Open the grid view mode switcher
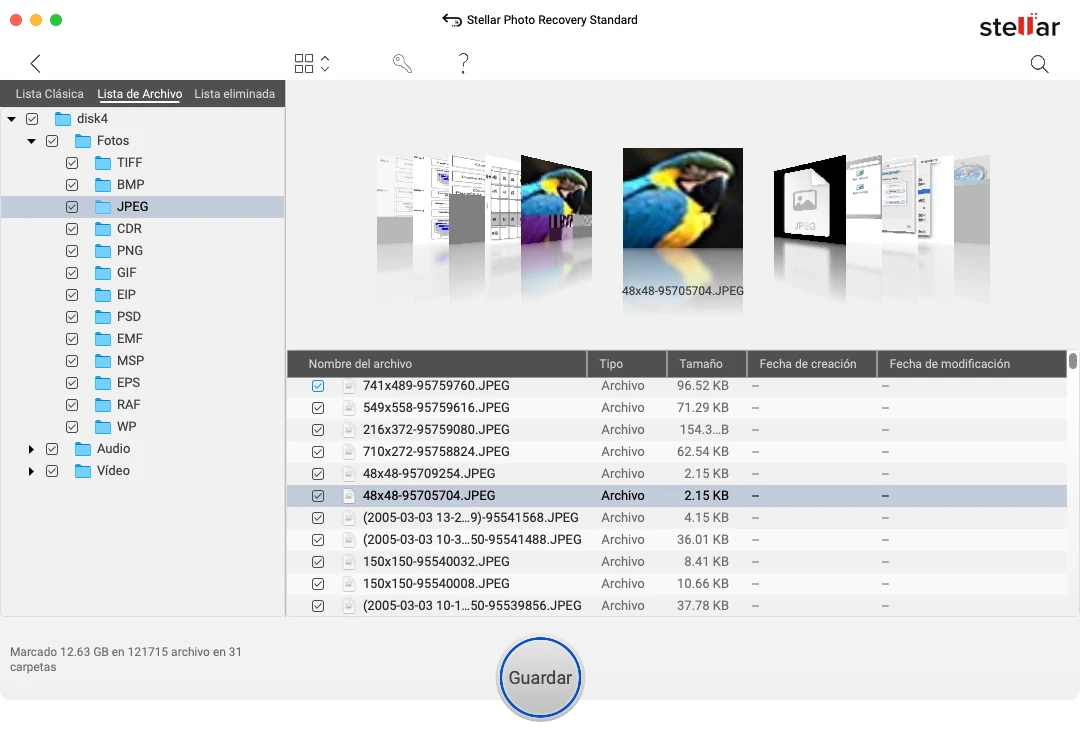The image size is (1080, 740). pos(311,64)
